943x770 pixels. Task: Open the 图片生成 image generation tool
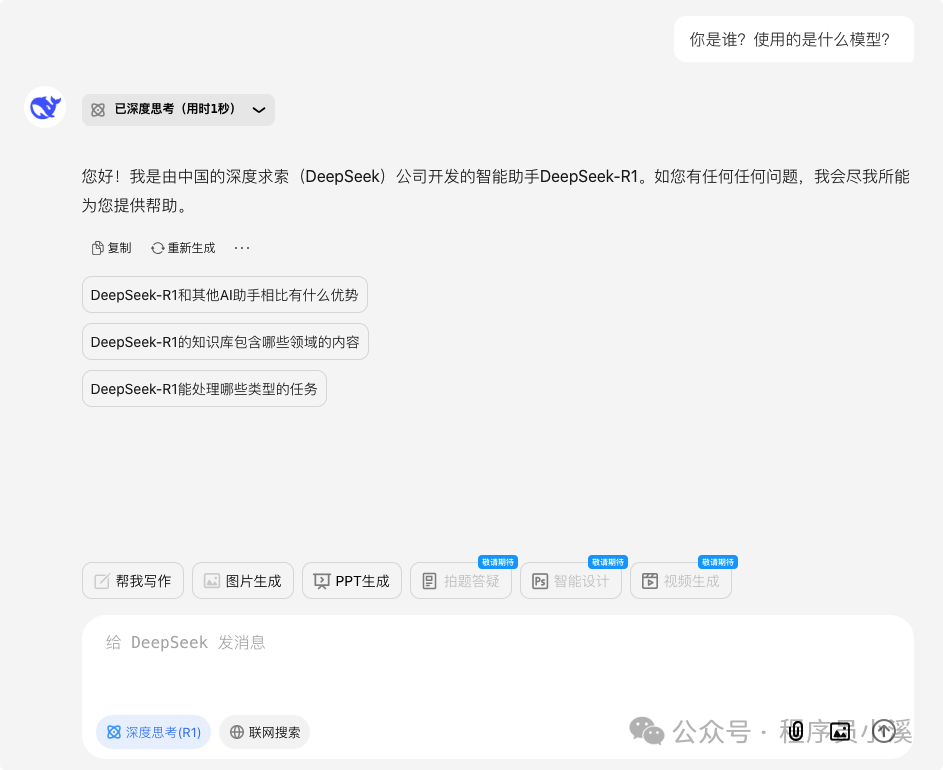(243, 581)
